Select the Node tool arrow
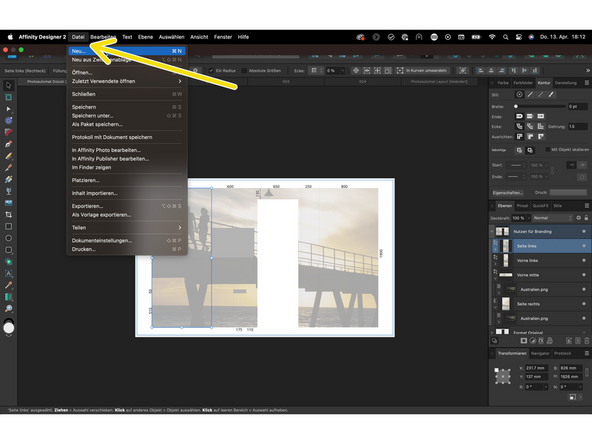The height and width of the screenshot is (444, 592). pyautogui.click(x=8, y=109)
